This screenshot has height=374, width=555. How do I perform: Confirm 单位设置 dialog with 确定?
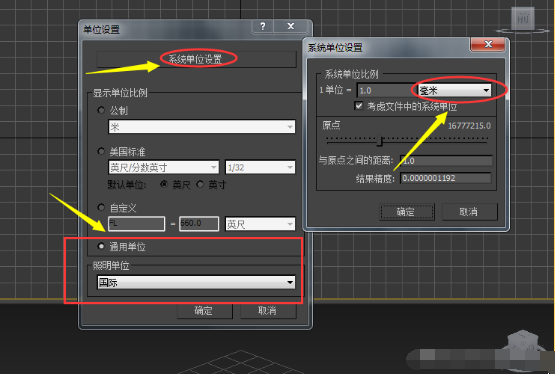(x=205, y=311)
